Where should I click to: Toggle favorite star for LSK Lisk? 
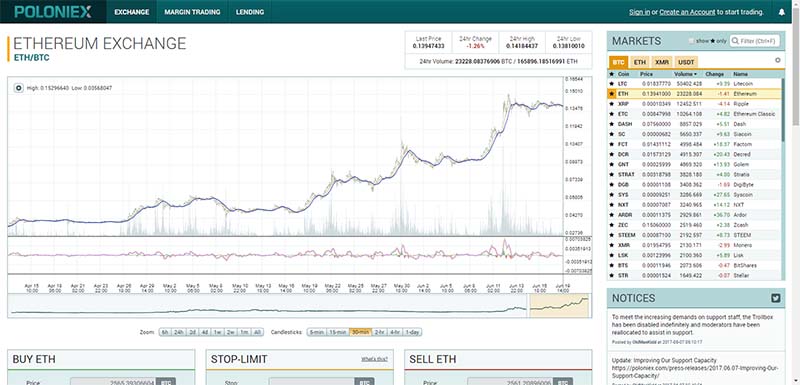click(x=611, y=255)
